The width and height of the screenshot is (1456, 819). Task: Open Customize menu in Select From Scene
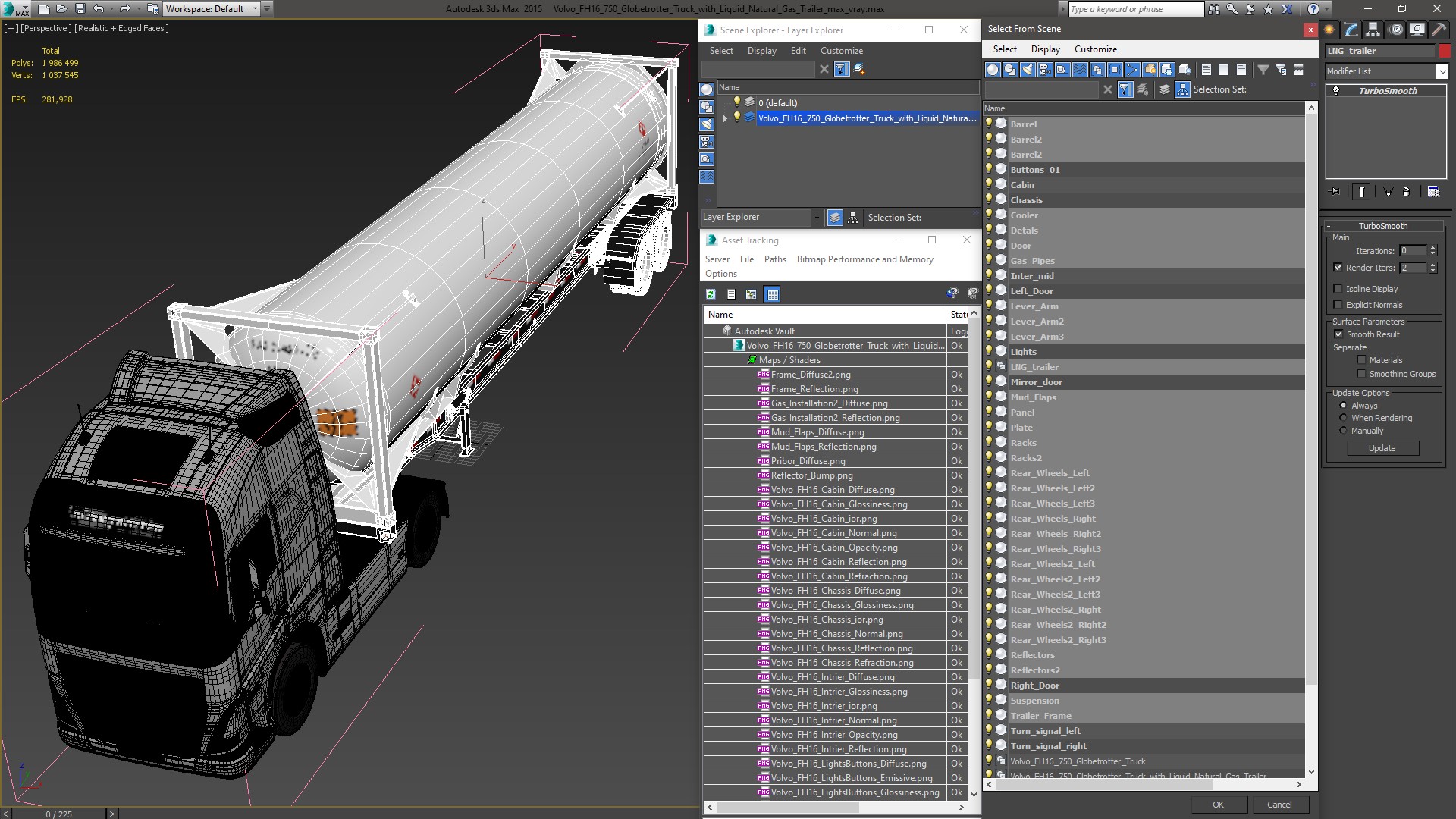[1095, 49]
